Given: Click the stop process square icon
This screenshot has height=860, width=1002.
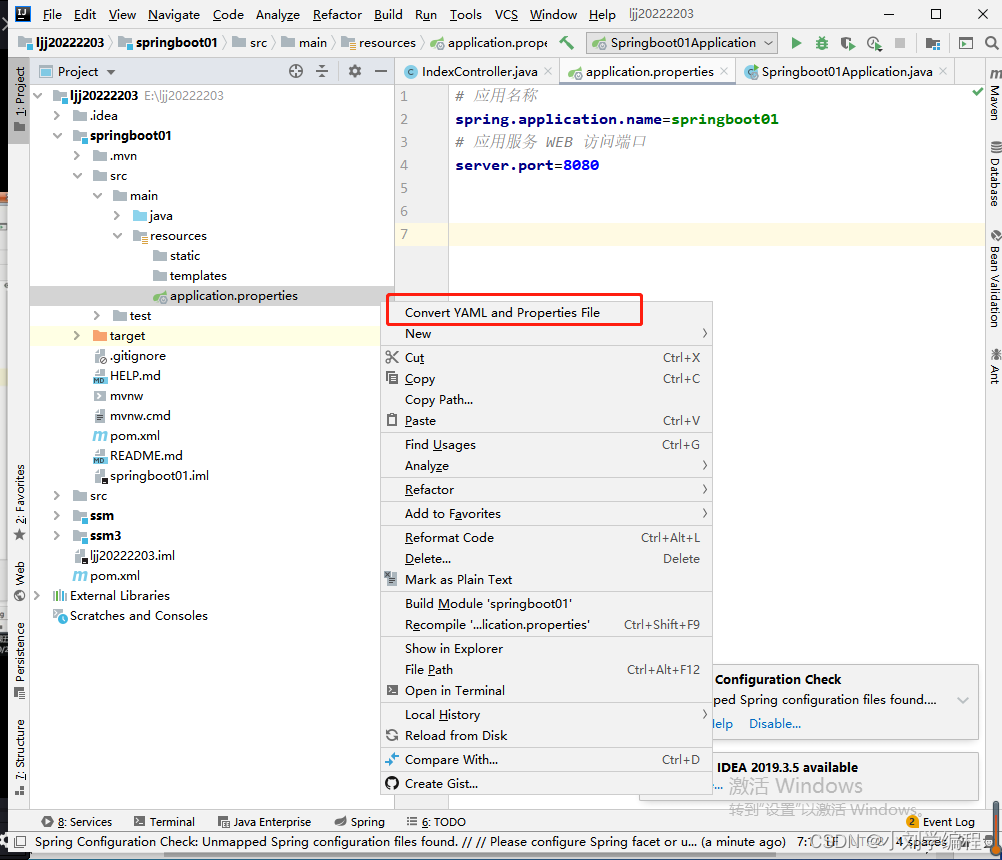Looking at the screenshot, I should pos(900,43).
